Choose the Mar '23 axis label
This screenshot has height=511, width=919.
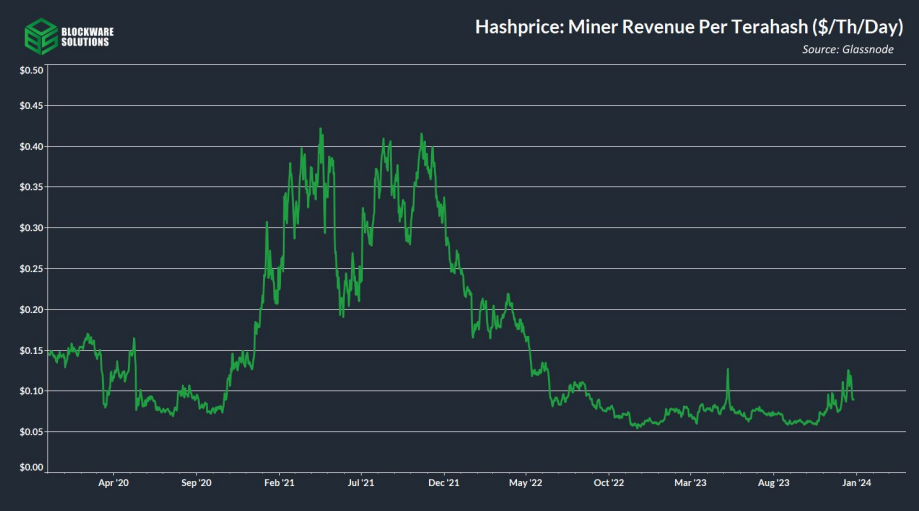click(690, 482)
